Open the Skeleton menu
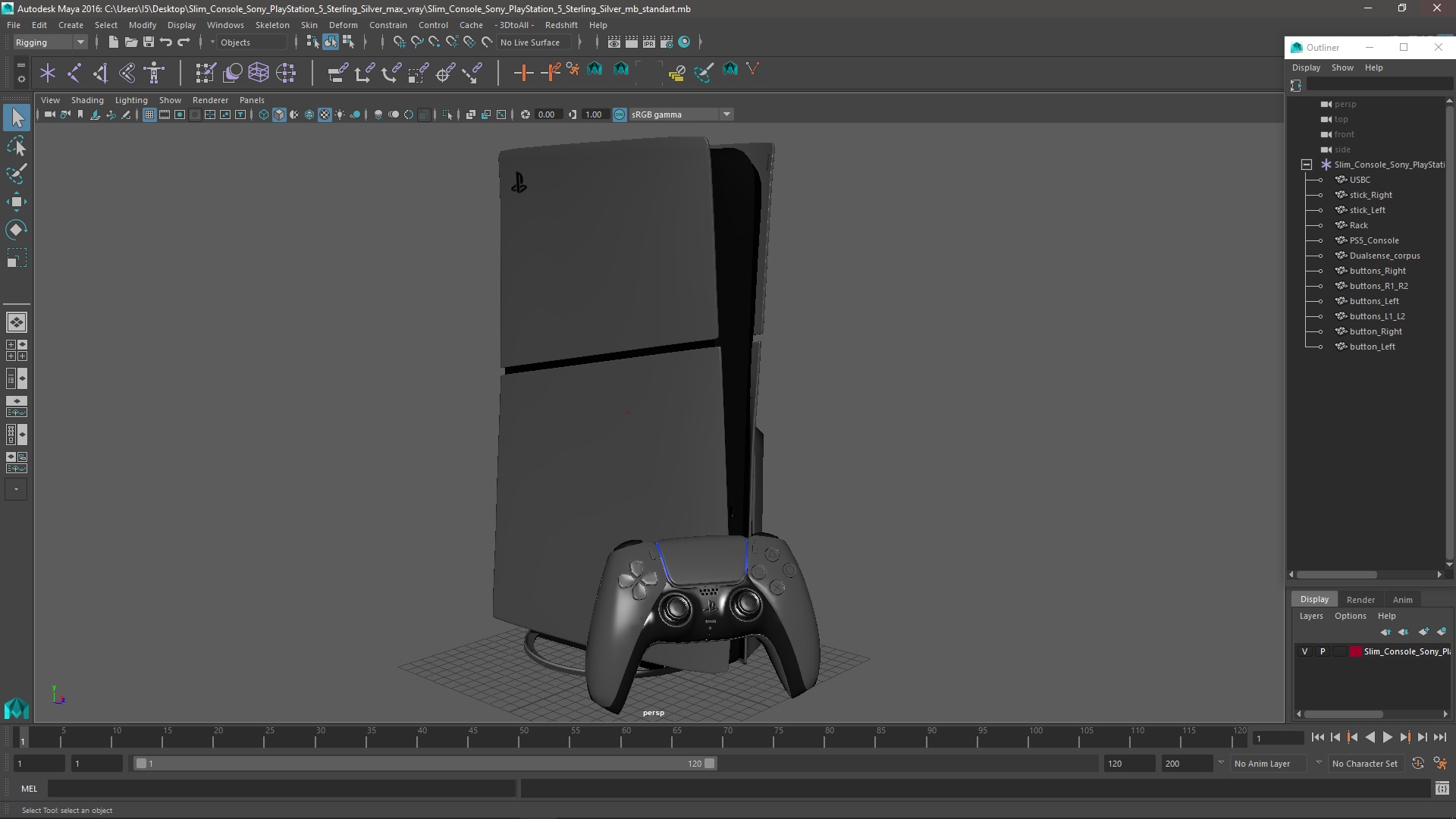Viewport: 1456px width, 819px height. click(272, 25)
